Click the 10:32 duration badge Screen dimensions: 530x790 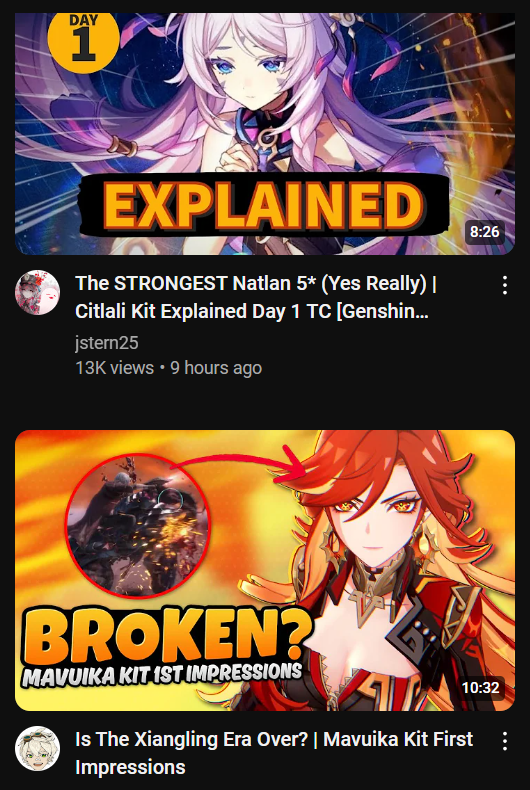(x=481, y=688)
